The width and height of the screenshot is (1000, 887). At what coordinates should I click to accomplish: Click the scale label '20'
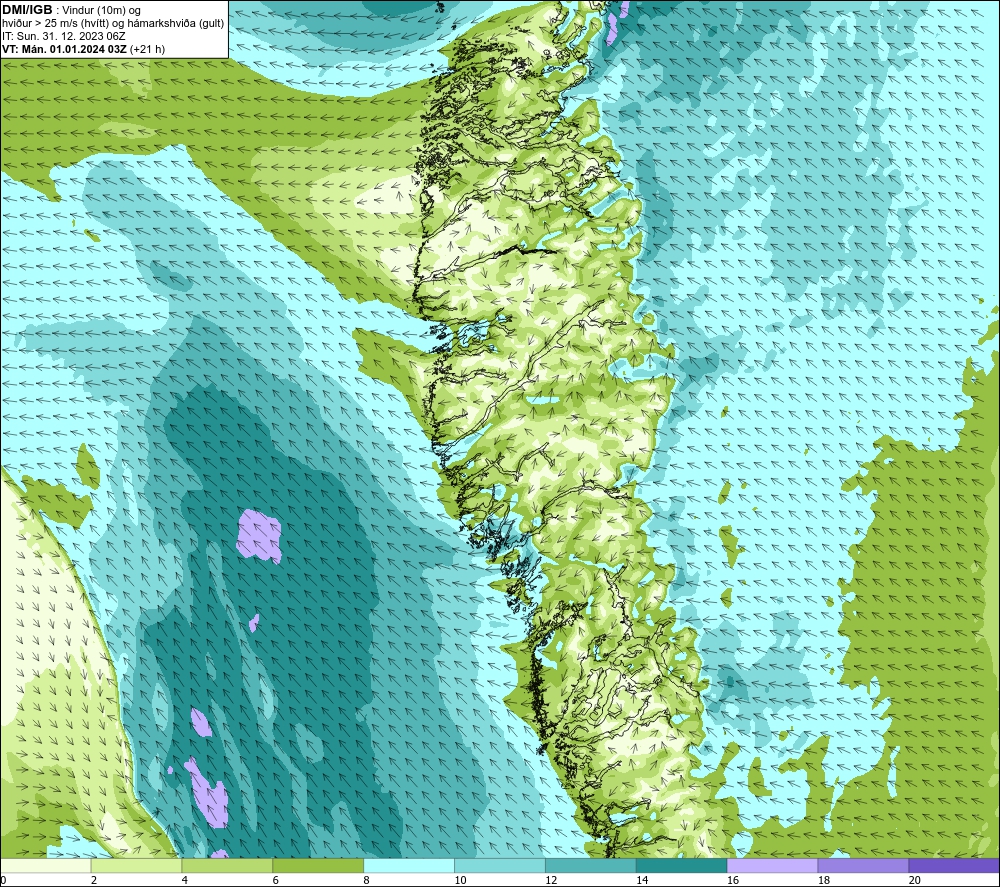pyautogui.click(x=915, y=880)
